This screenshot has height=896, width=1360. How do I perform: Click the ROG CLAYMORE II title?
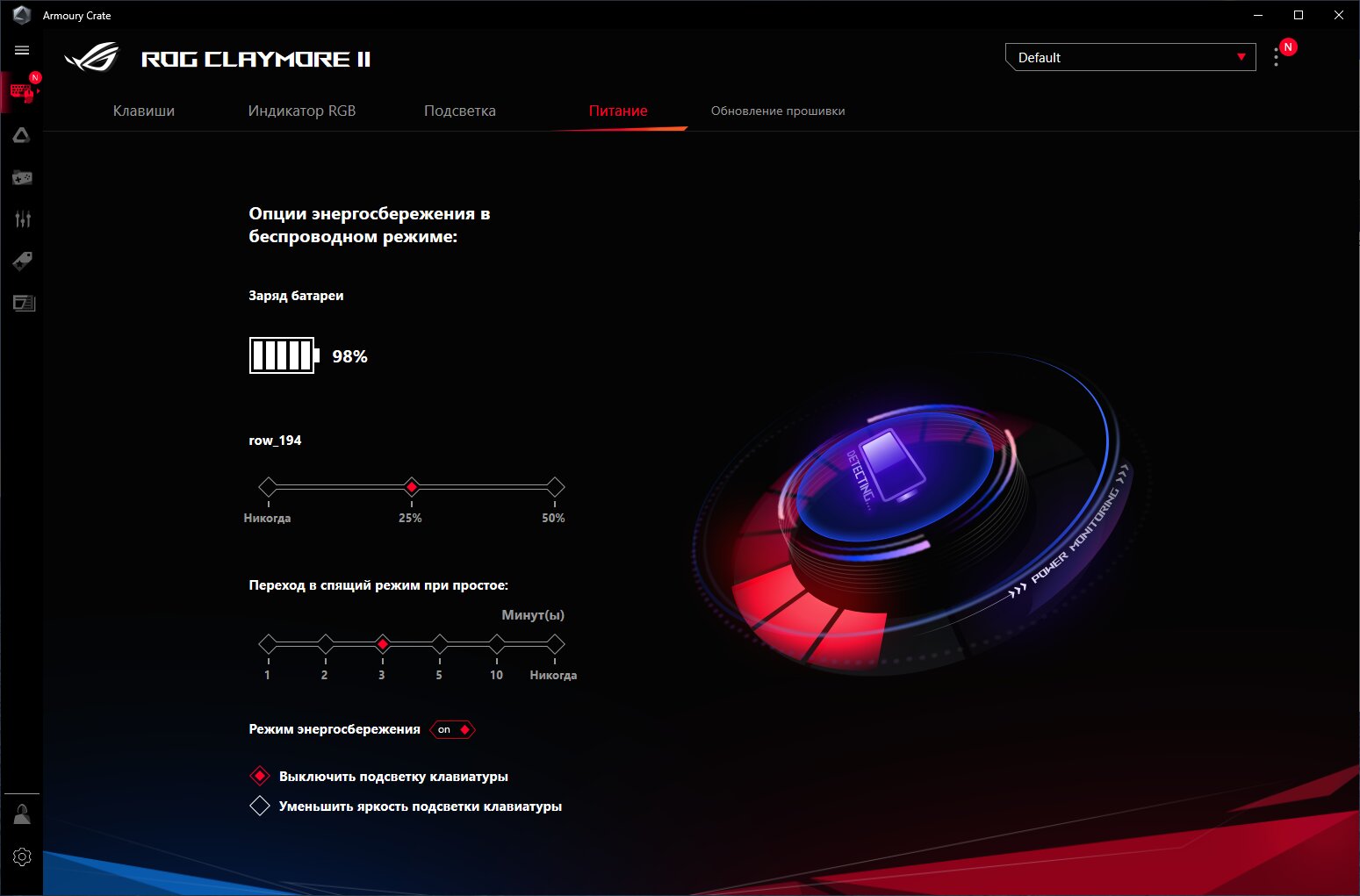[256, 59]
